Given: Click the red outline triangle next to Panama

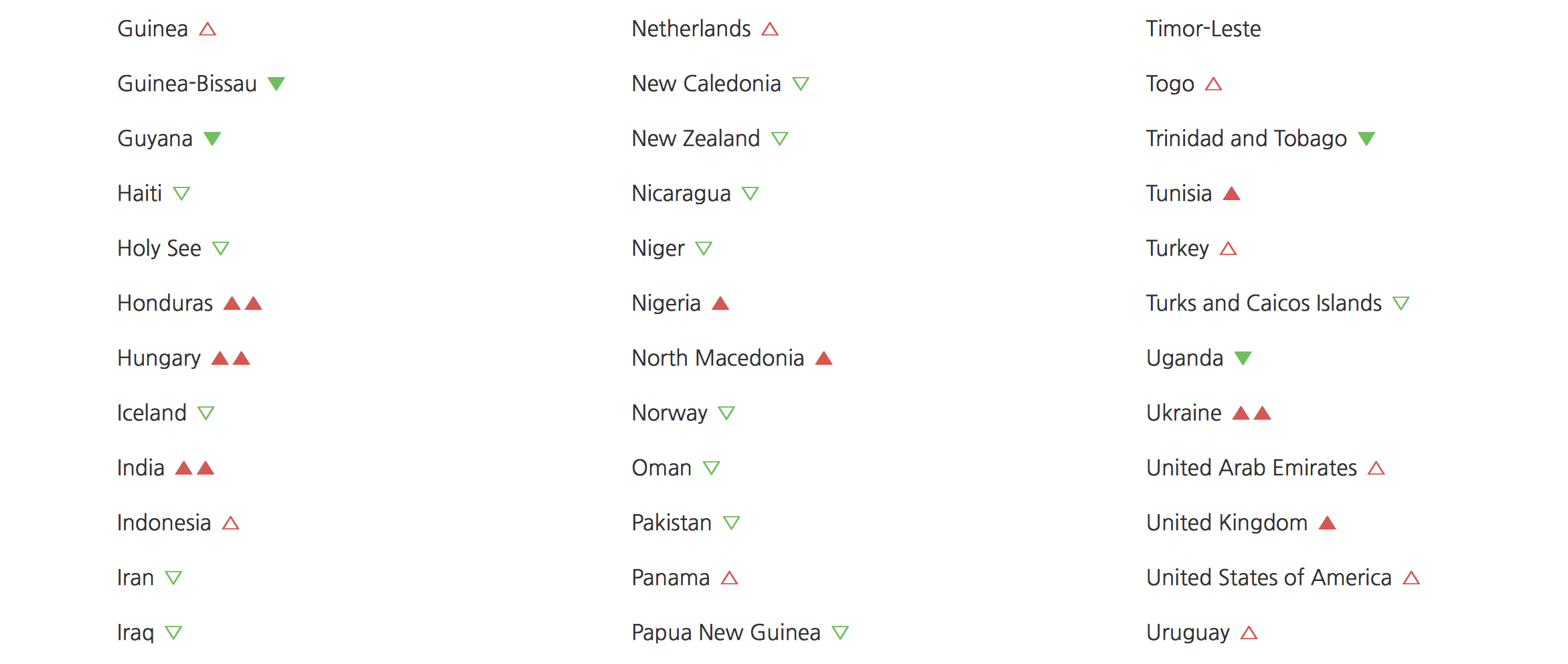Looking at the screenshot, I should click(x=730, y=578).
